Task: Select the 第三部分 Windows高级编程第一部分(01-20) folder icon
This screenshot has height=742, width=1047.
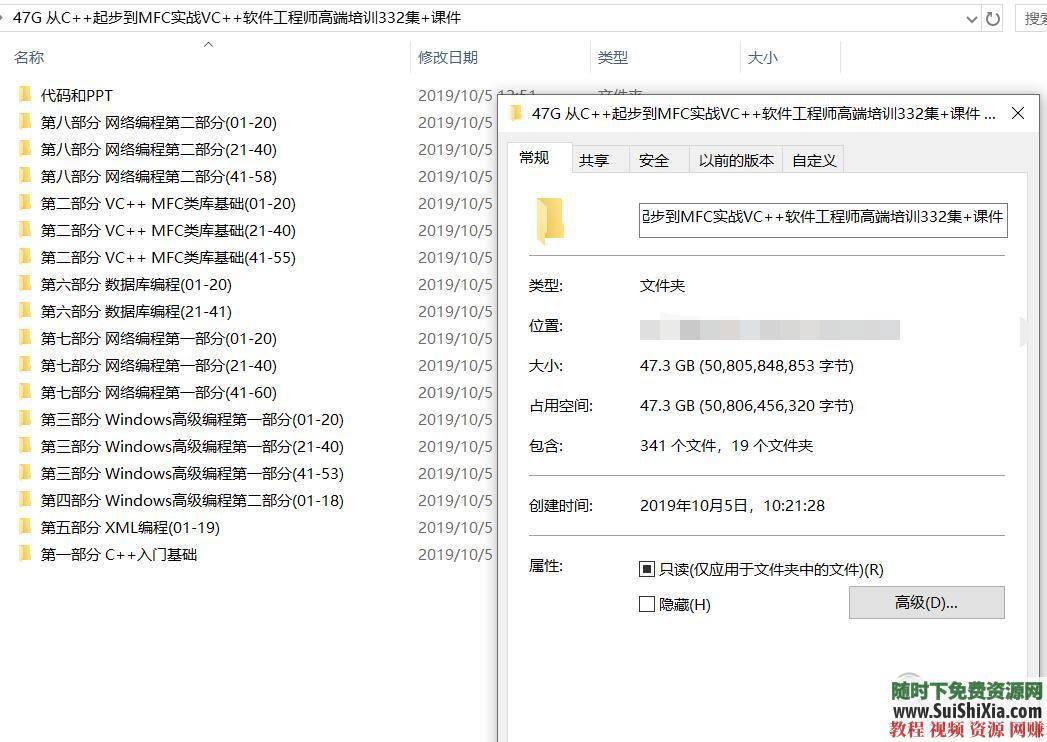Action: click(27, 419)
